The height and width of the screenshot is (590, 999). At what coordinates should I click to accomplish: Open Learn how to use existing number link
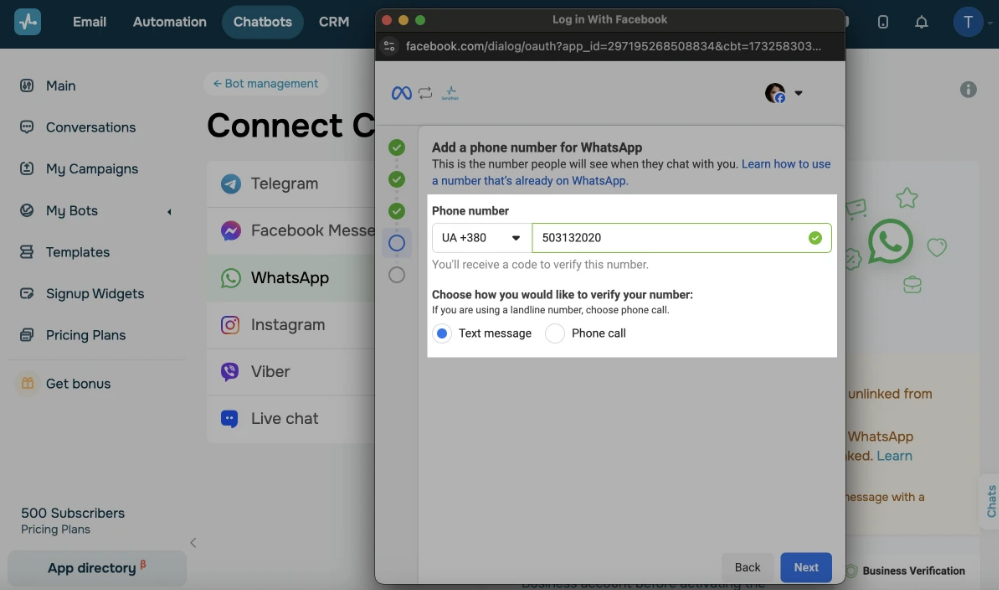coord(631,172)
